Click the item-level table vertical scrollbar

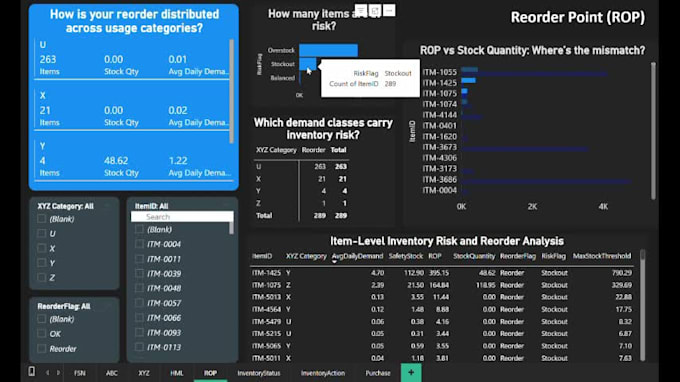coord(642,306)
